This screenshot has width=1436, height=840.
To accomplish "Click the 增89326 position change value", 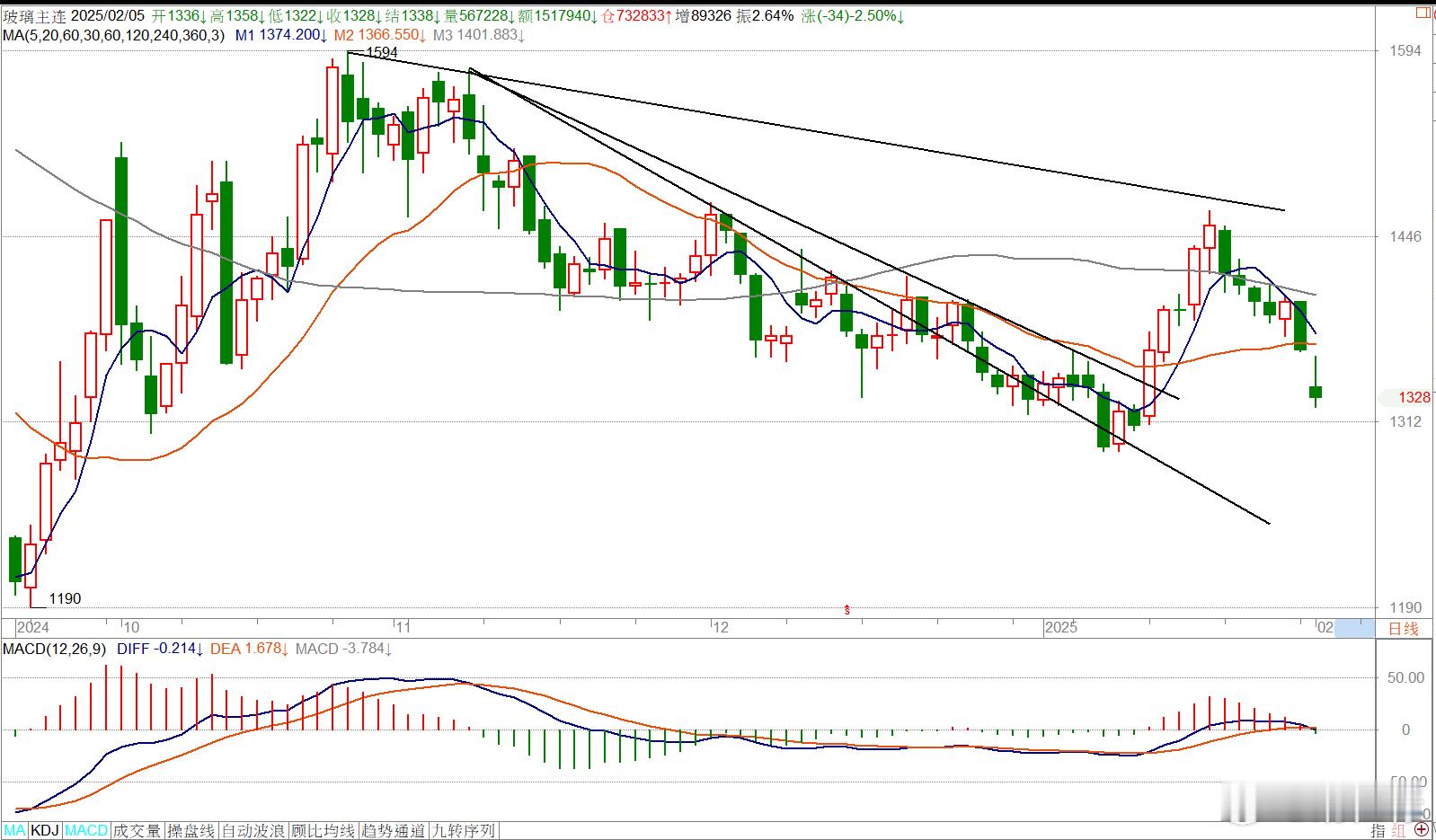I will [x=702, y=16].
